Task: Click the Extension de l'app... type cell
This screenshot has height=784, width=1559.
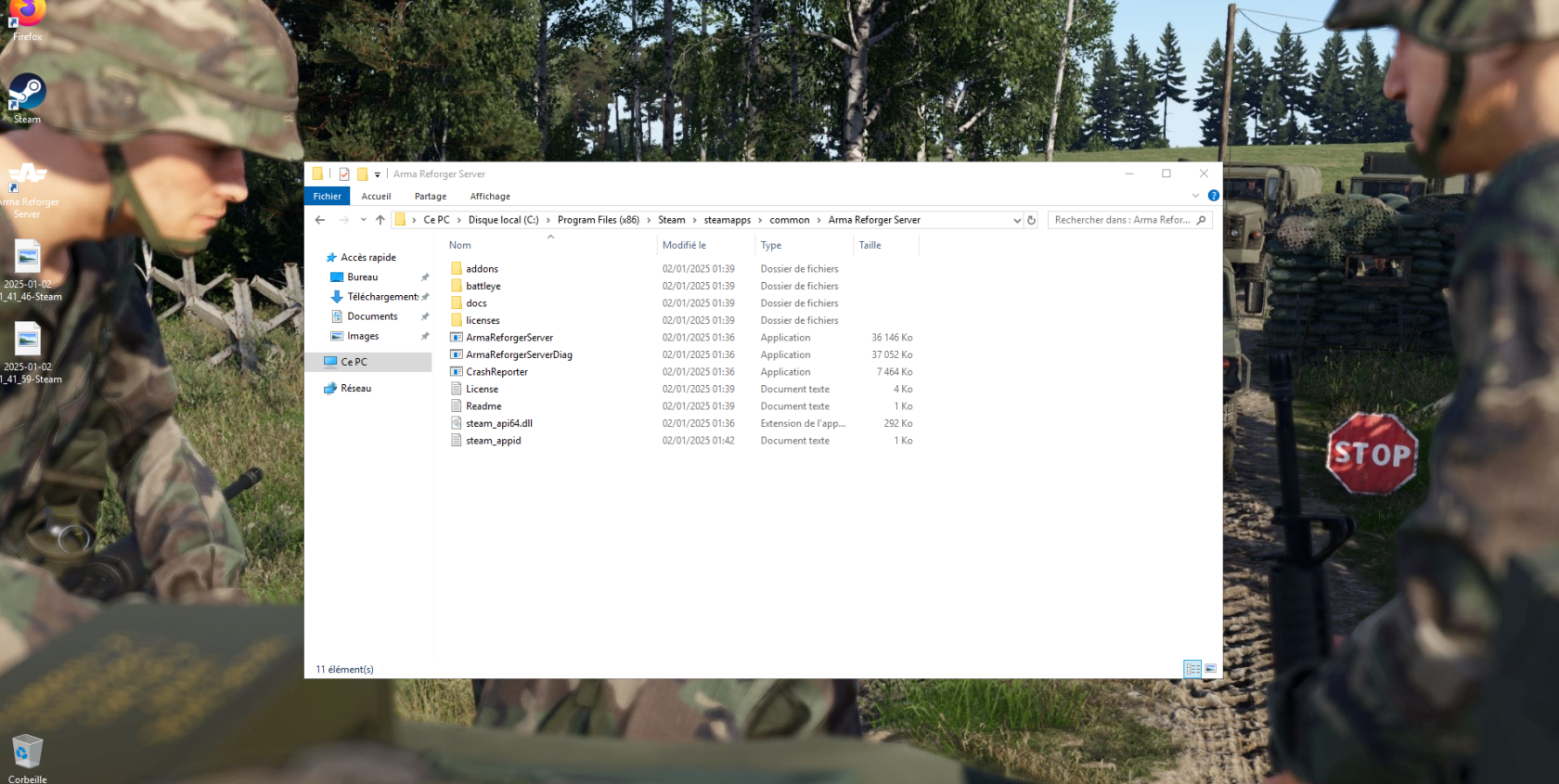Action: [x=803, y=423]
